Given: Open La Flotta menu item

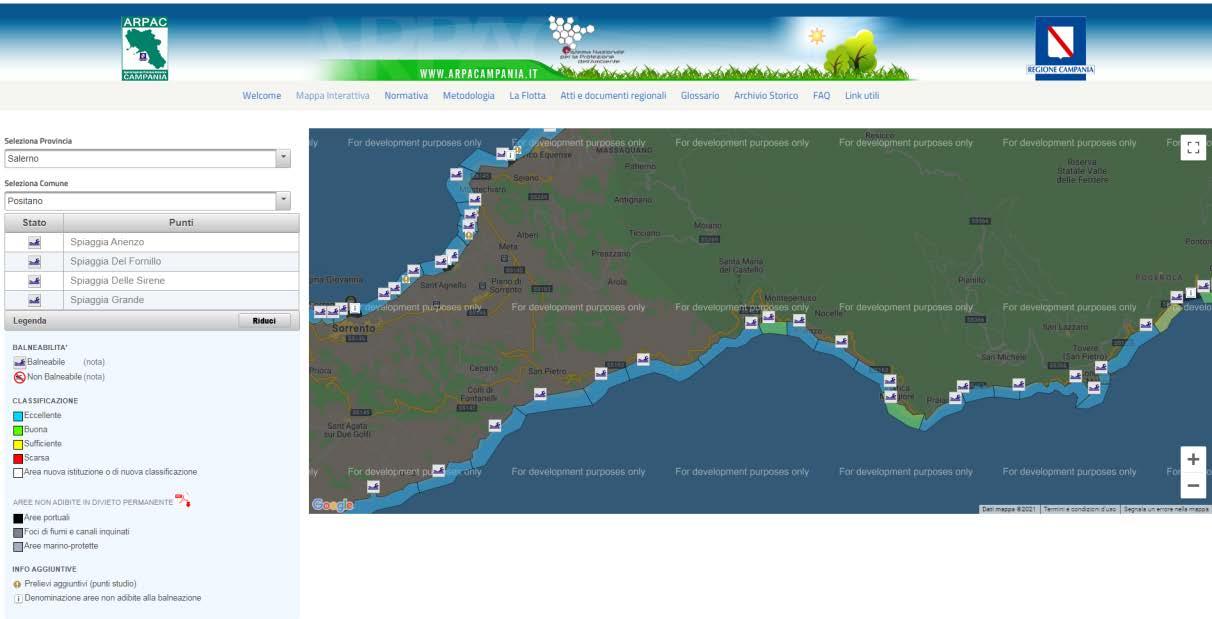Looking at the screenshot, I should tap(528, 96).
